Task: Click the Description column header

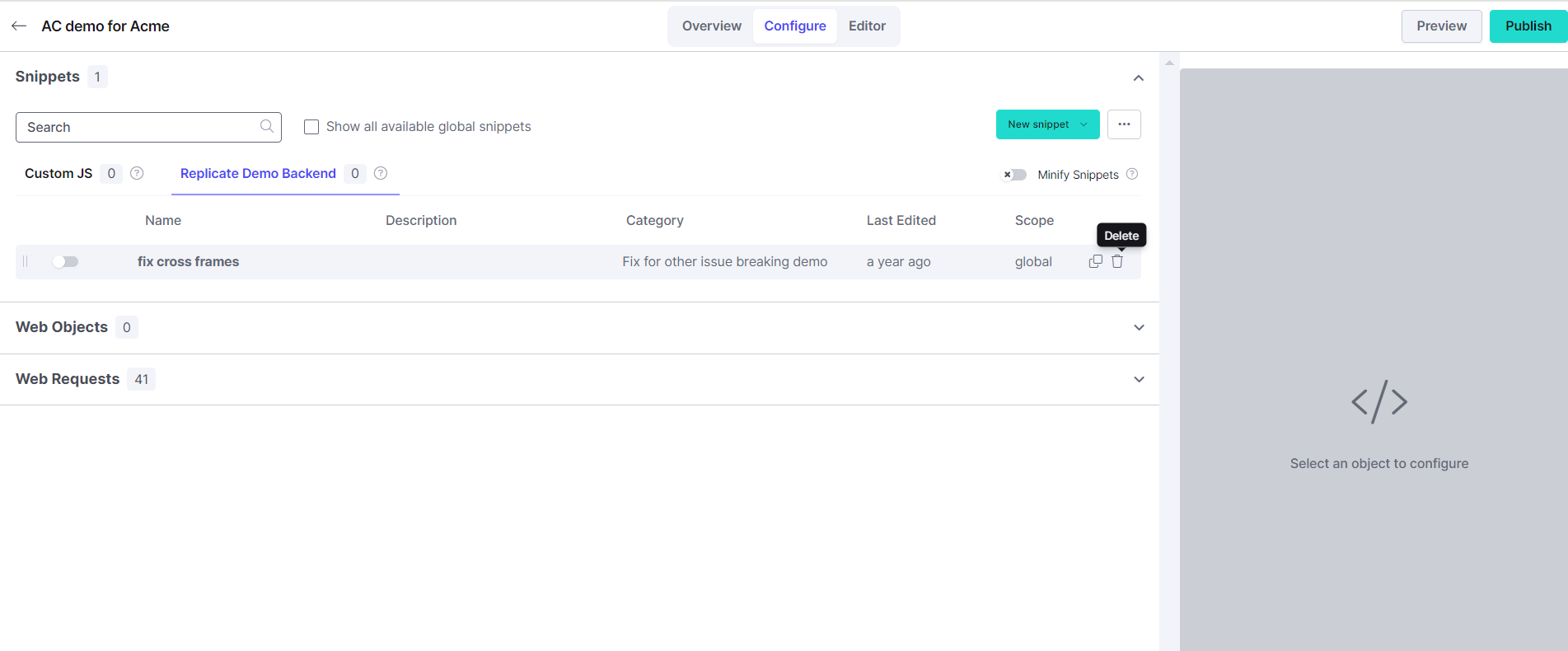Action: coord(421,220)
